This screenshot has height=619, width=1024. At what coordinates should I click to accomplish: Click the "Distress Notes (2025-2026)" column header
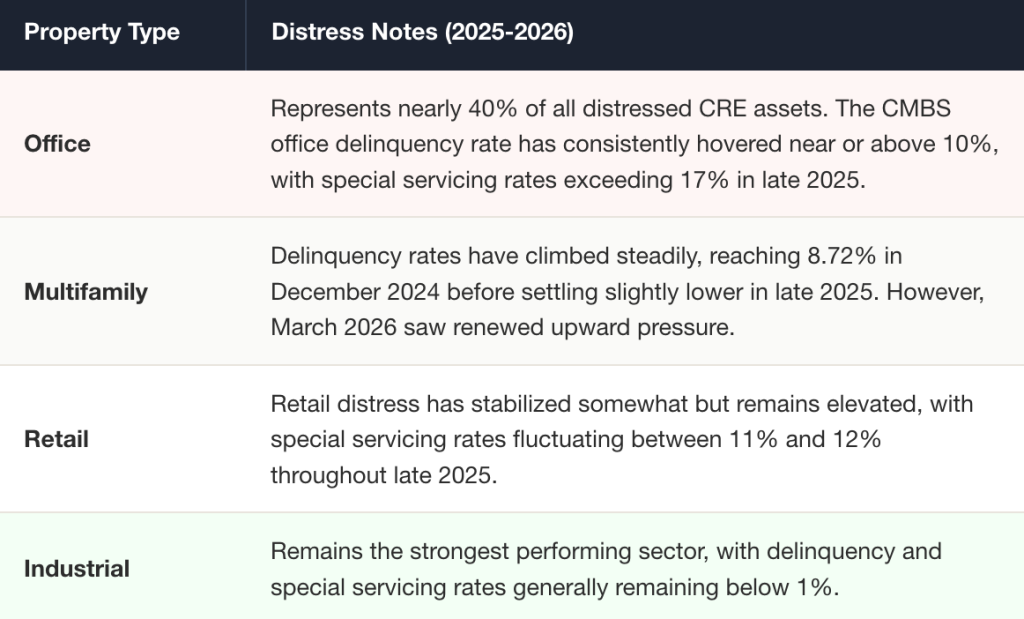(422, 32)
